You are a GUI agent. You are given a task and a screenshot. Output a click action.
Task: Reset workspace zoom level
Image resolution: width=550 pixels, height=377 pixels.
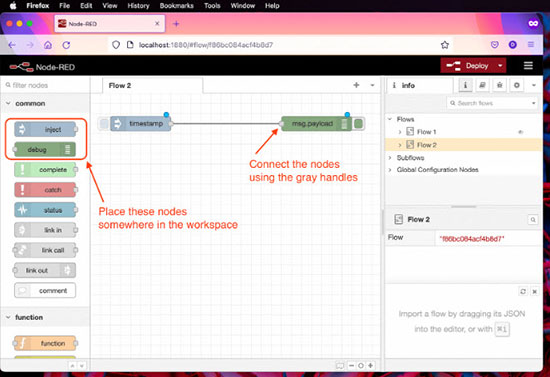(361, 365)
